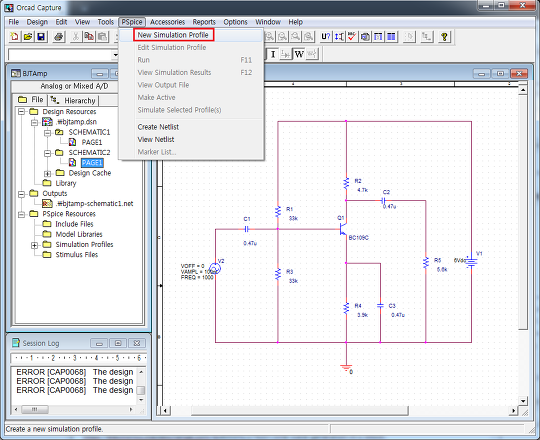
Task: Select the Stimulus Files folder
Action: pos(76,254)
